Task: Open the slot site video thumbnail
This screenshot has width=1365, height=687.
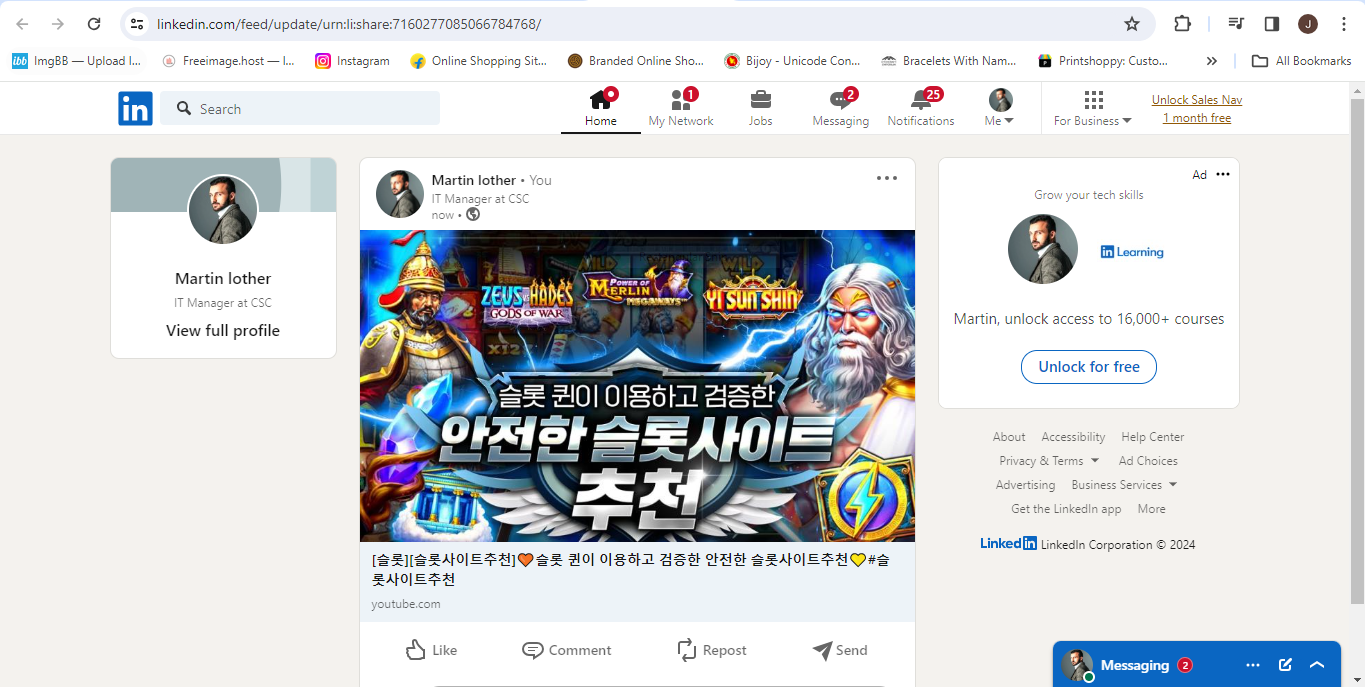Action: click(x=637, y=386)
